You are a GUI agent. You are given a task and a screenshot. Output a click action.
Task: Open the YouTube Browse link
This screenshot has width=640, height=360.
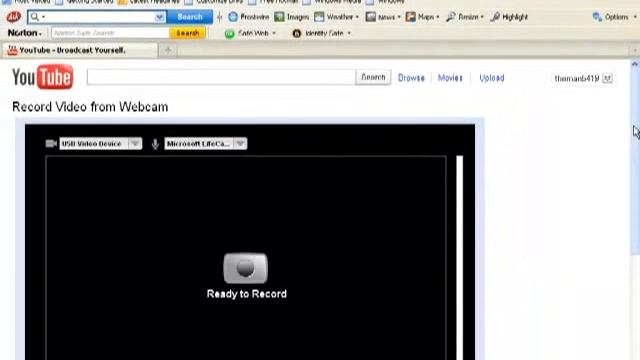[x=411, y=78]
